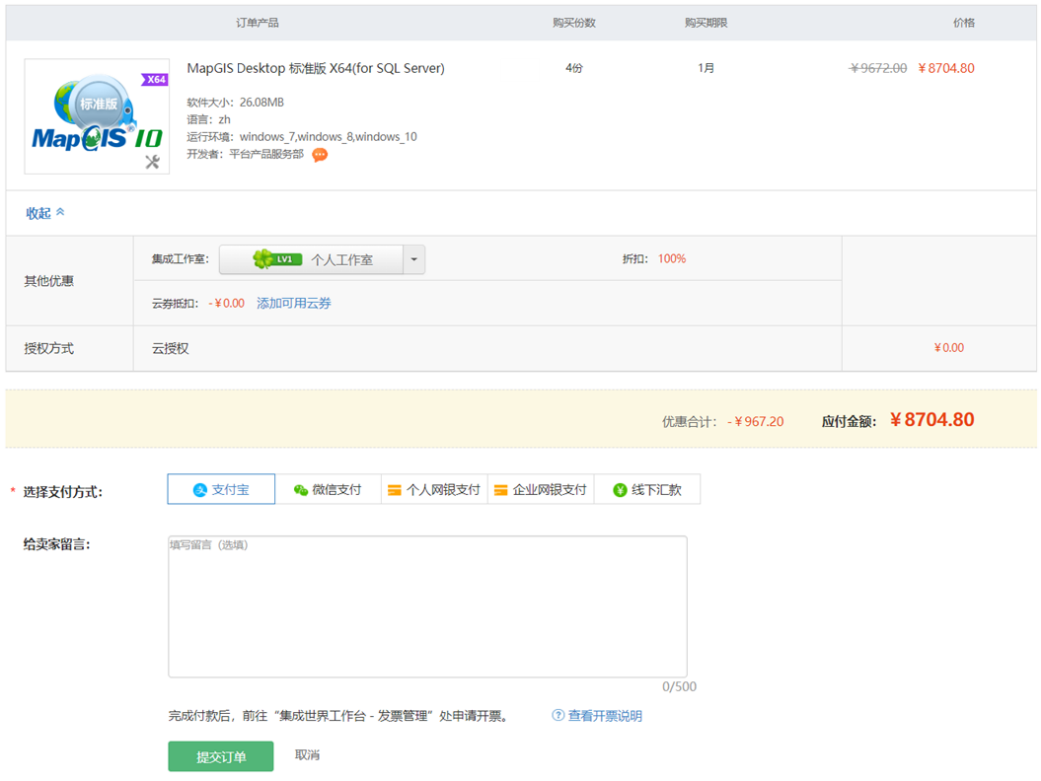Submit the order with 提交订单 button
The height and width of the screenshot is (781, 1041).
[220, 756]
